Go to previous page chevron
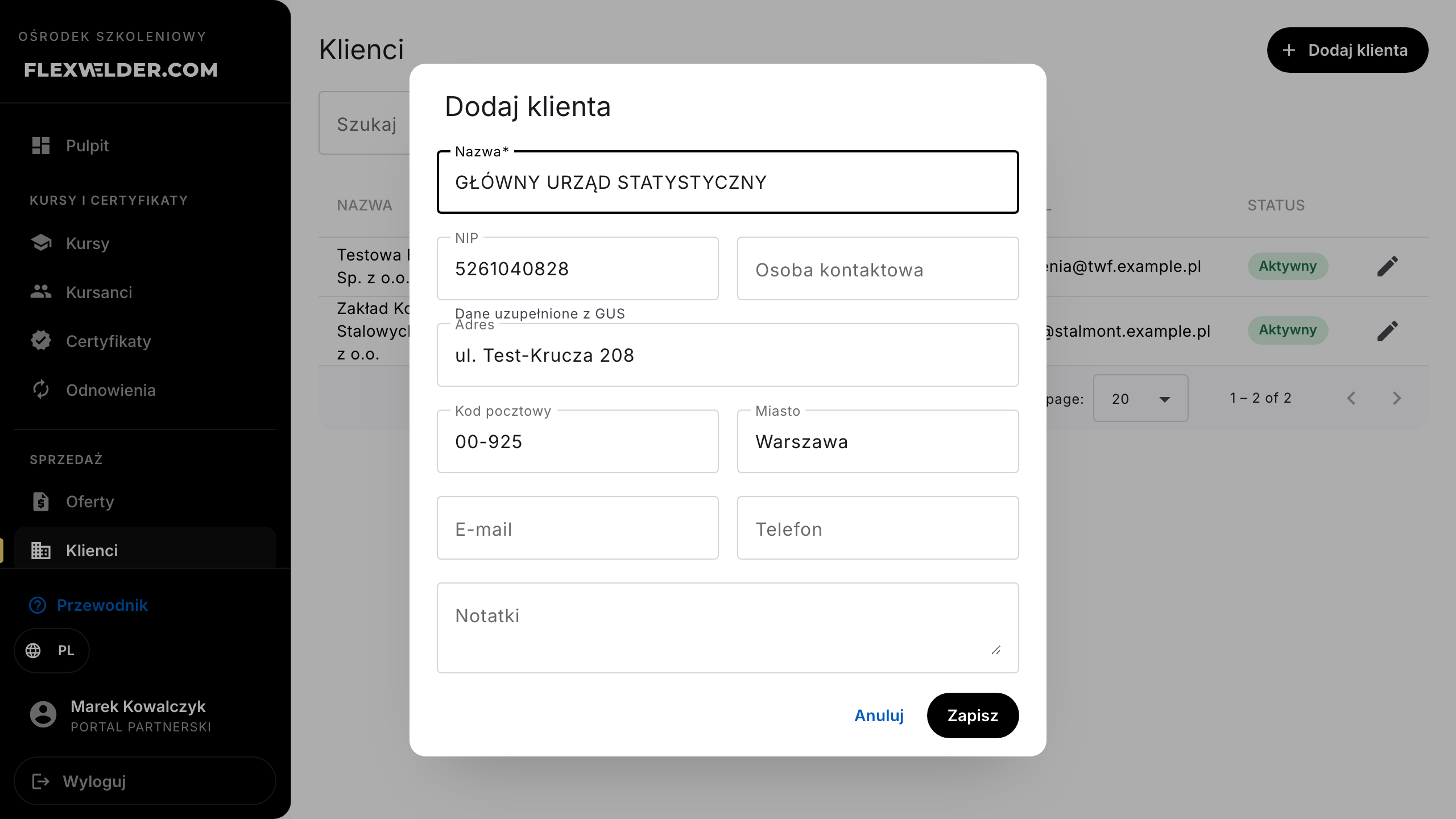The width and height of the screenshot is (1456, 819). (1351, 398)
